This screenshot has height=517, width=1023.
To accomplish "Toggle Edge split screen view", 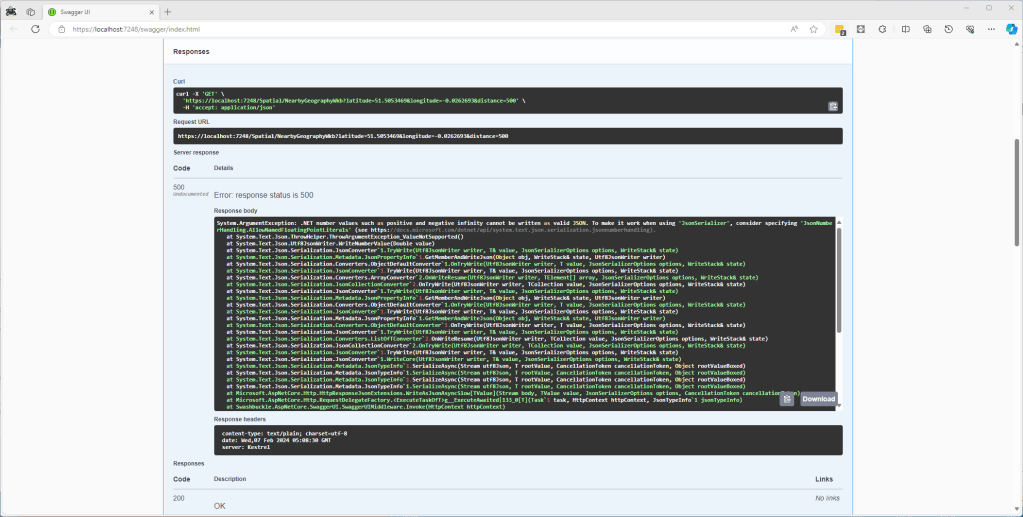I will point(905,29).
